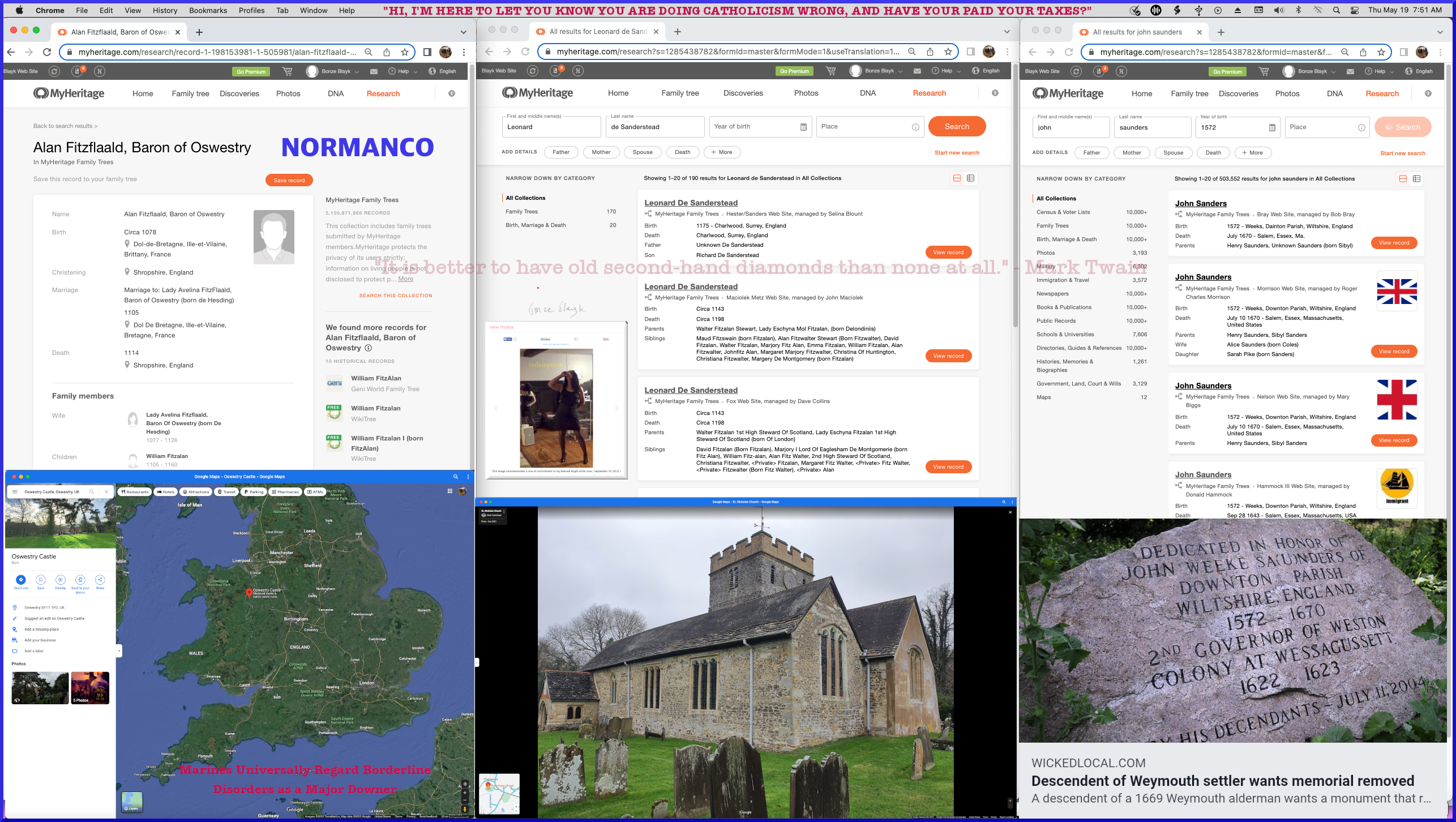Open the Bonze Blayk account dropdown in the Alan Fitzflaald window
Image resolution: width=1456 pixels, height=822 pixels.
pyautogui.click(x=333, y=71)
